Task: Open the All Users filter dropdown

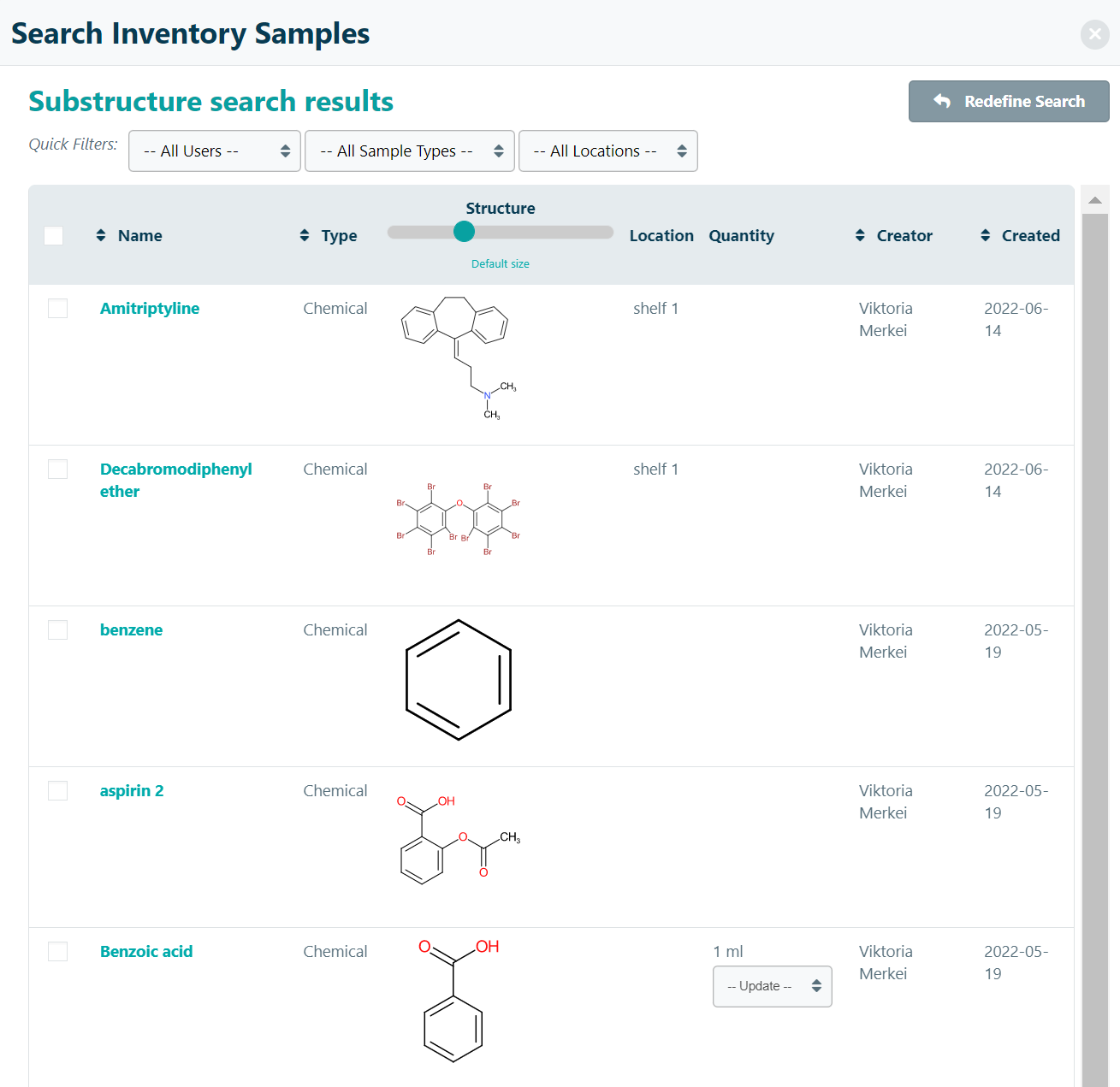Action: (x=215, y=151)
